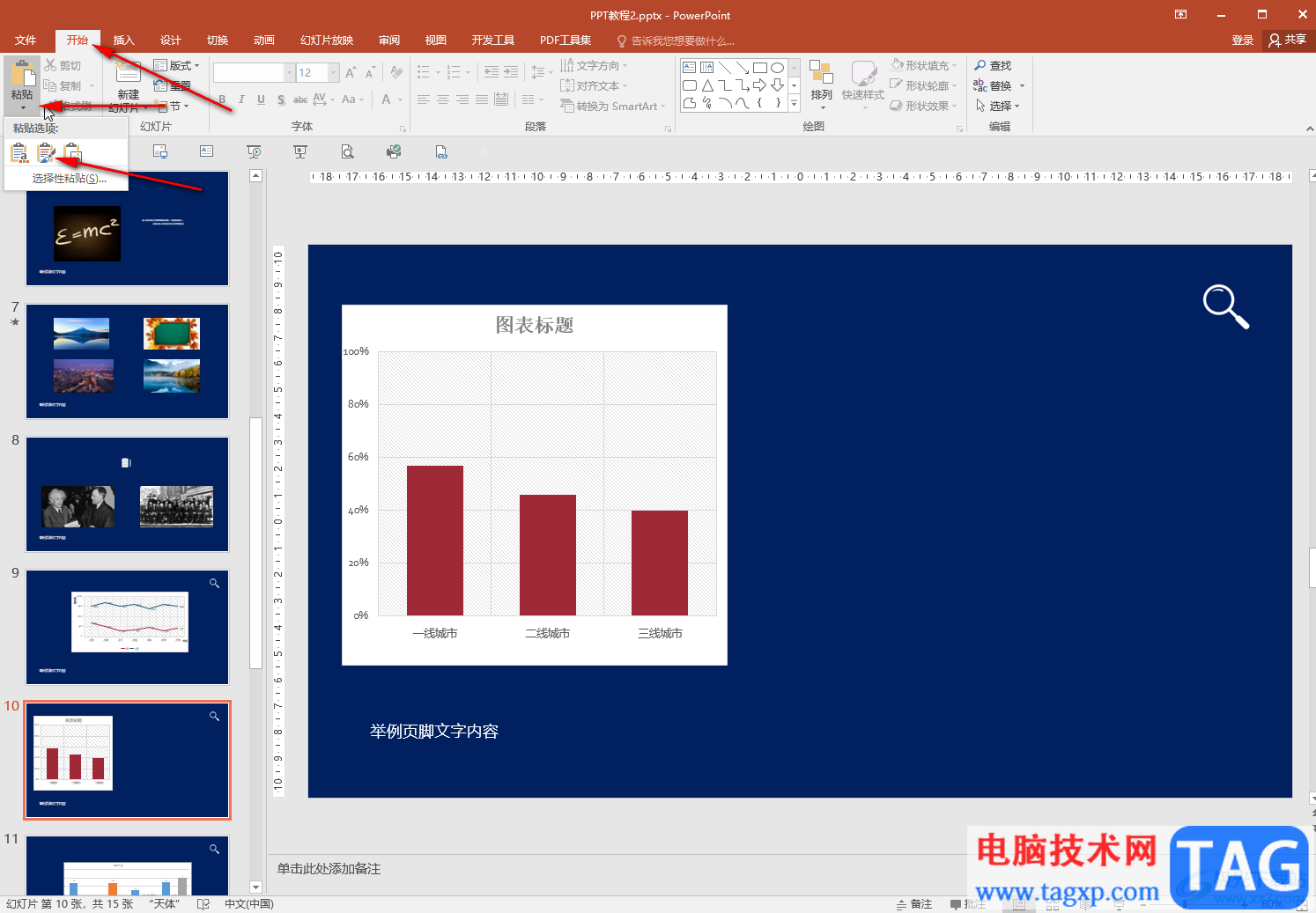Click 转换为 SmartArt button

point(613,106)
